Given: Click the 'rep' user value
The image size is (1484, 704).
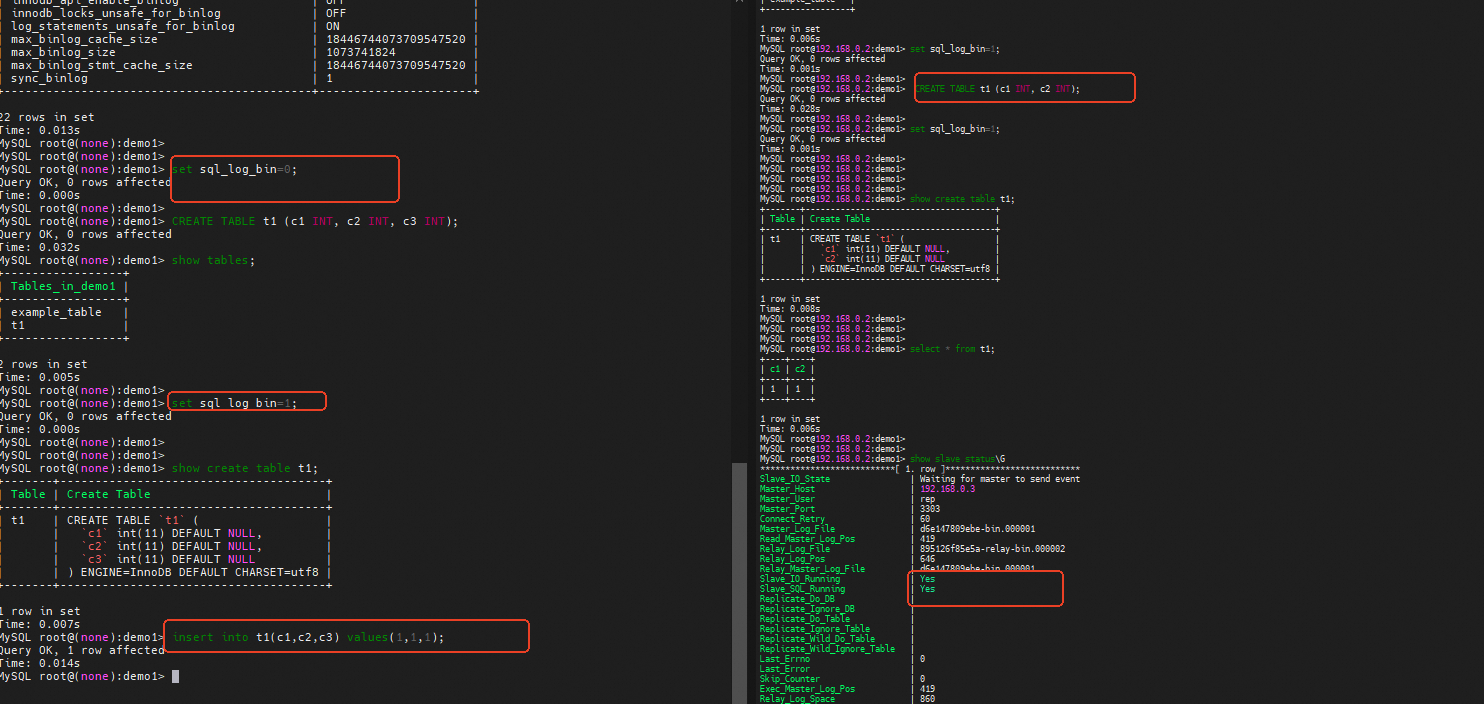Looking at the screenshot, I should click(927, 499).
